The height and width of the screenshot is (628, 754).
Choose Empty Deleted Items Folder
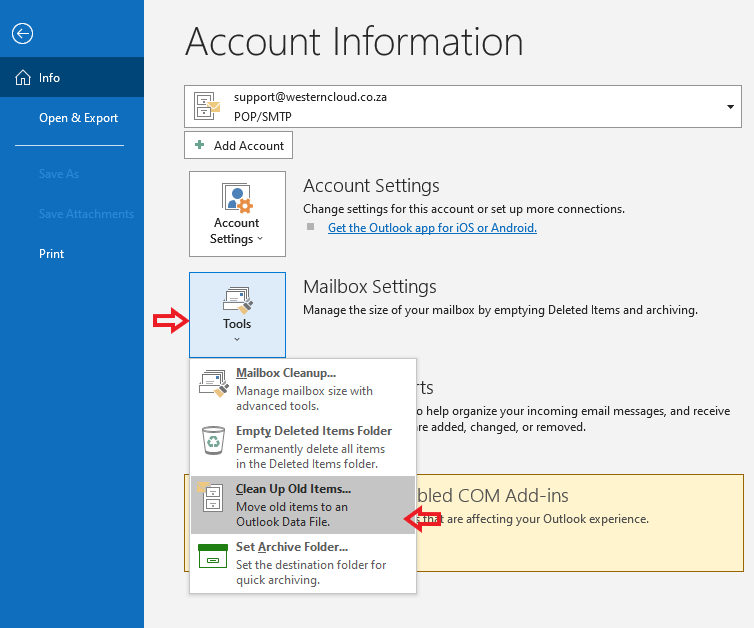click(303, 447)
